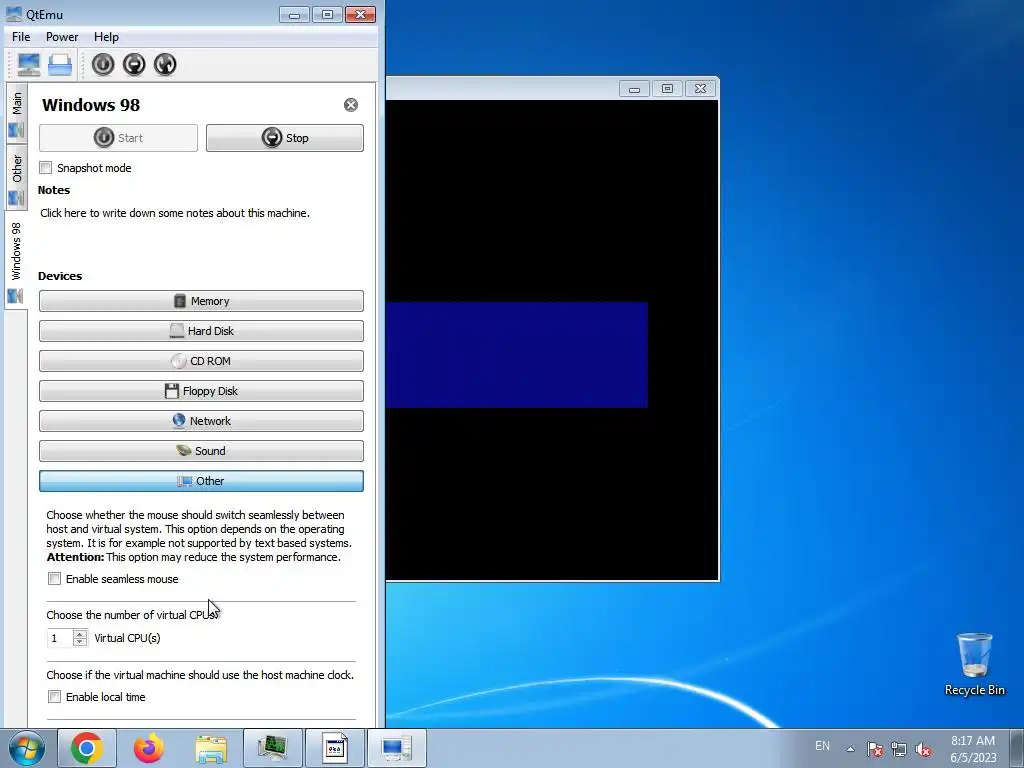Click the muted volume tray icon
This screenshot has width=1024, height=768.
pyautogui.click(x=923, y=749)
